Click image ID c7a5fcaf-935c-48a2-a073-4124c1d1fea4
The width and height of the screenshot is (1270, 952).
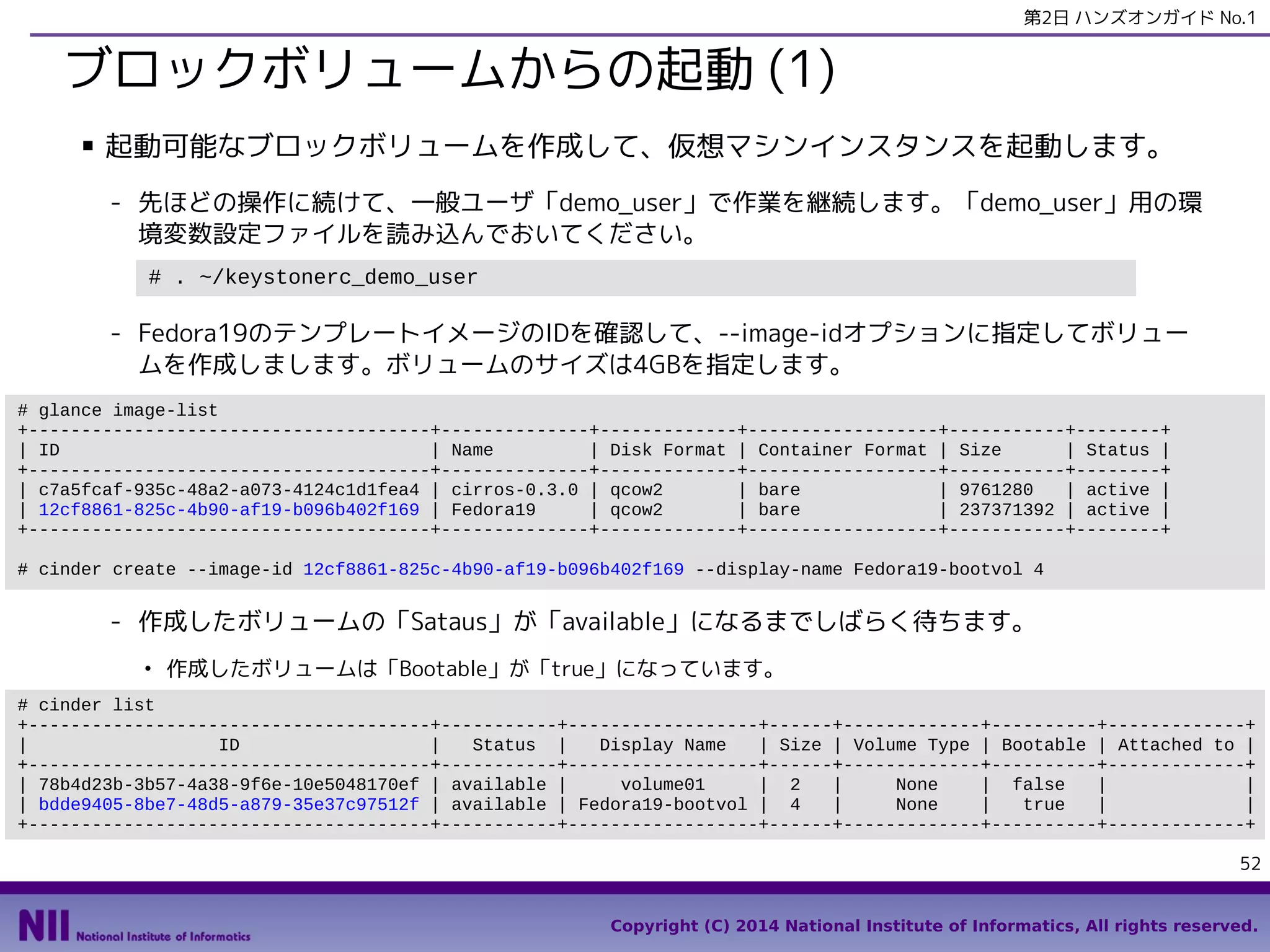point(229,490)
